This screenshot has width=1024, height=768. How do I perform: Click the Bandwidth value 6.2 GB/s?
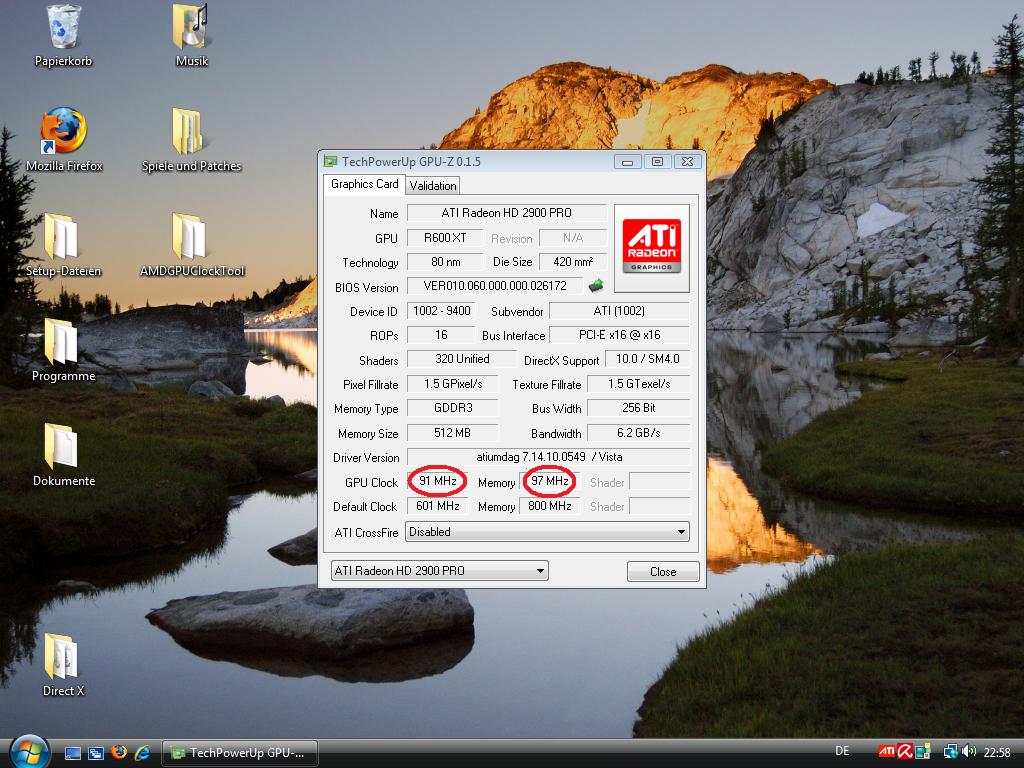click(x=639, y=433)
